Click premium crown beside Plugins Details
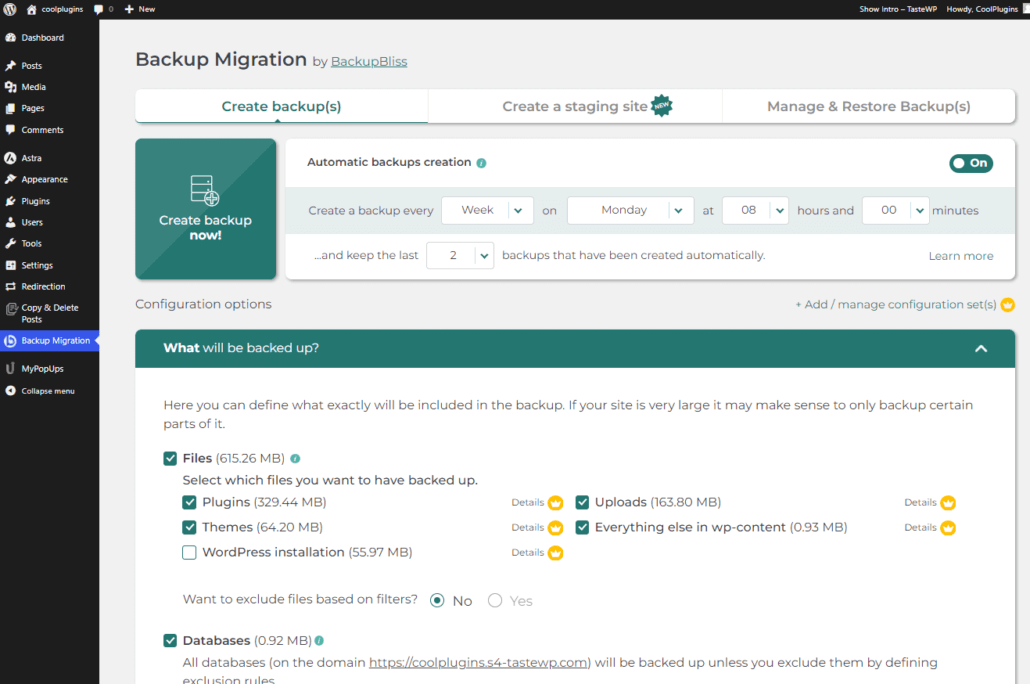Screen dimensions: 1030x684 556,503
